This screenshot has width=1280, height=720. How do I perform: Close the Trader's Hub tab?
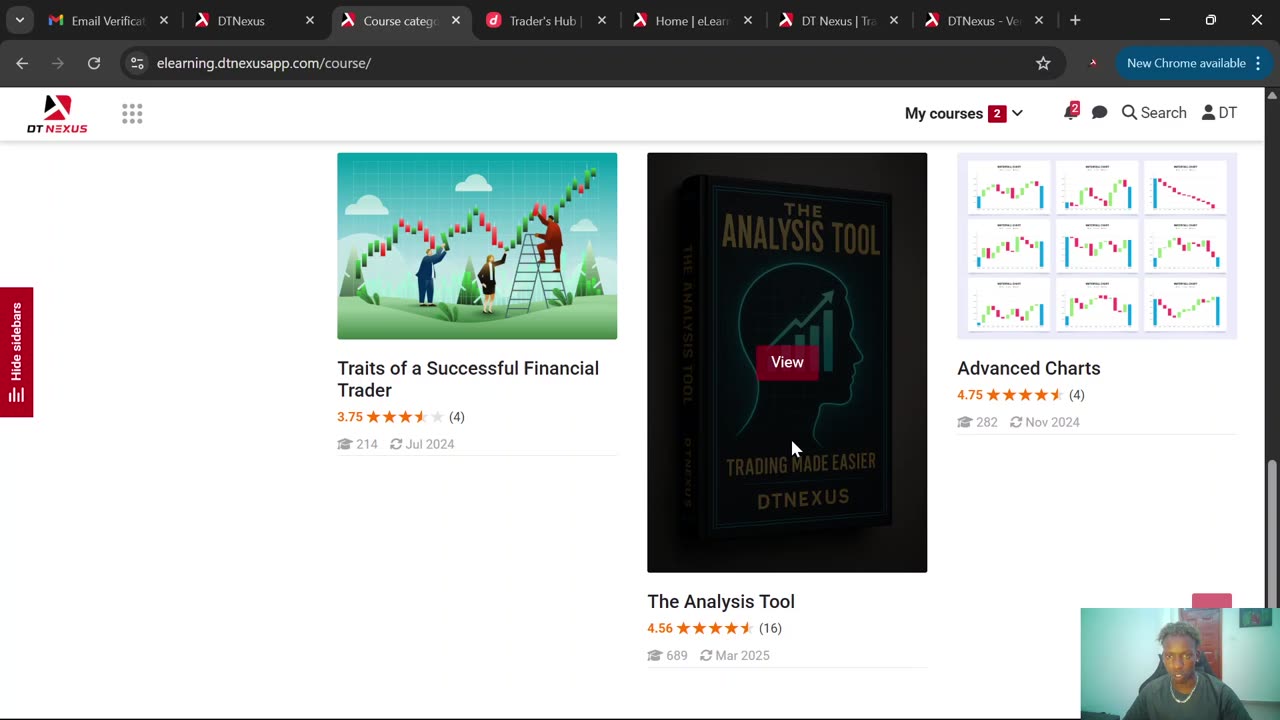tap(602, 20)
